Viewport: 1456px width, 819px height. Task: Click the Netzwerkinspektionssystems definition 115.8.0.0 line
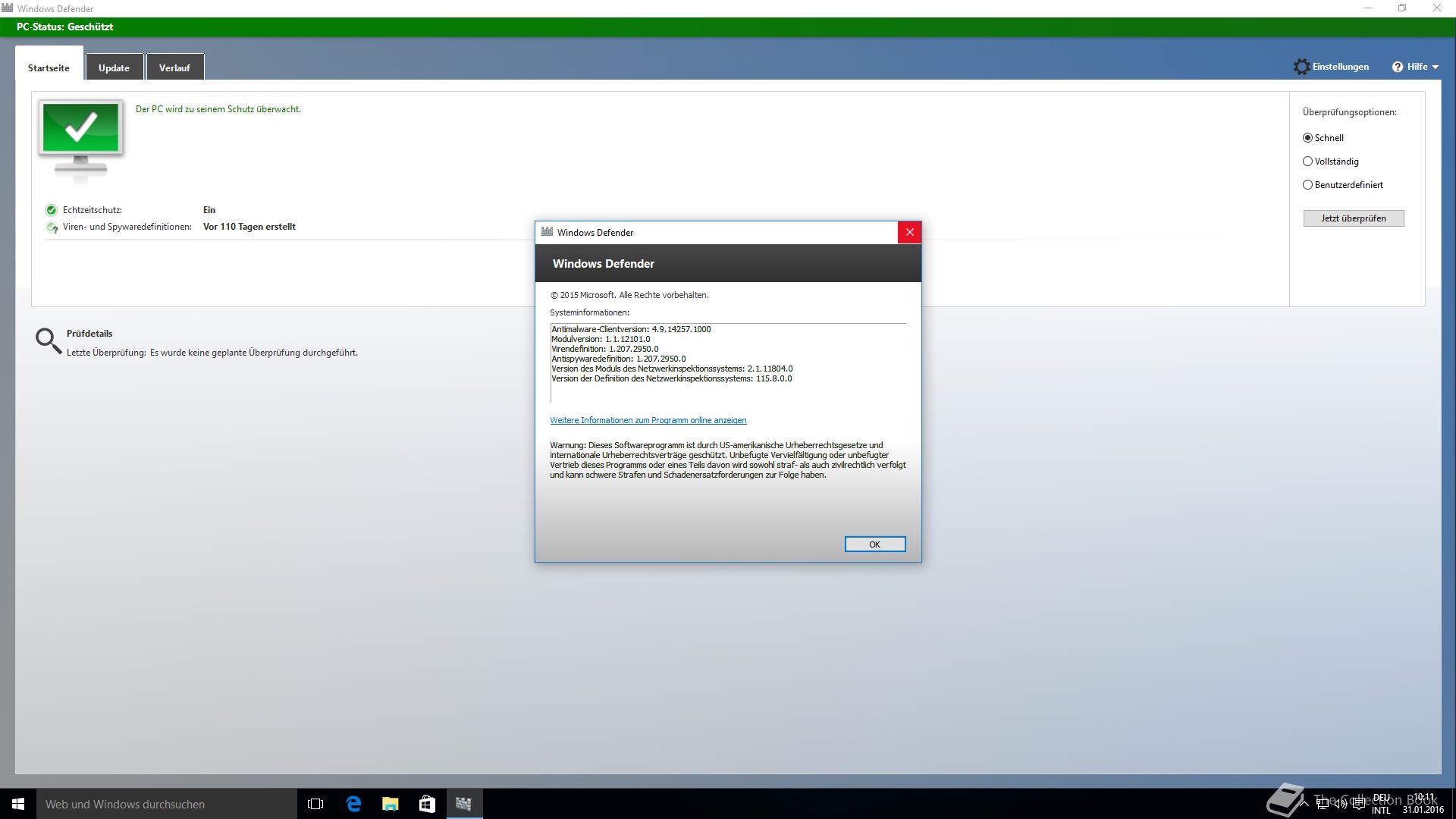672,378
